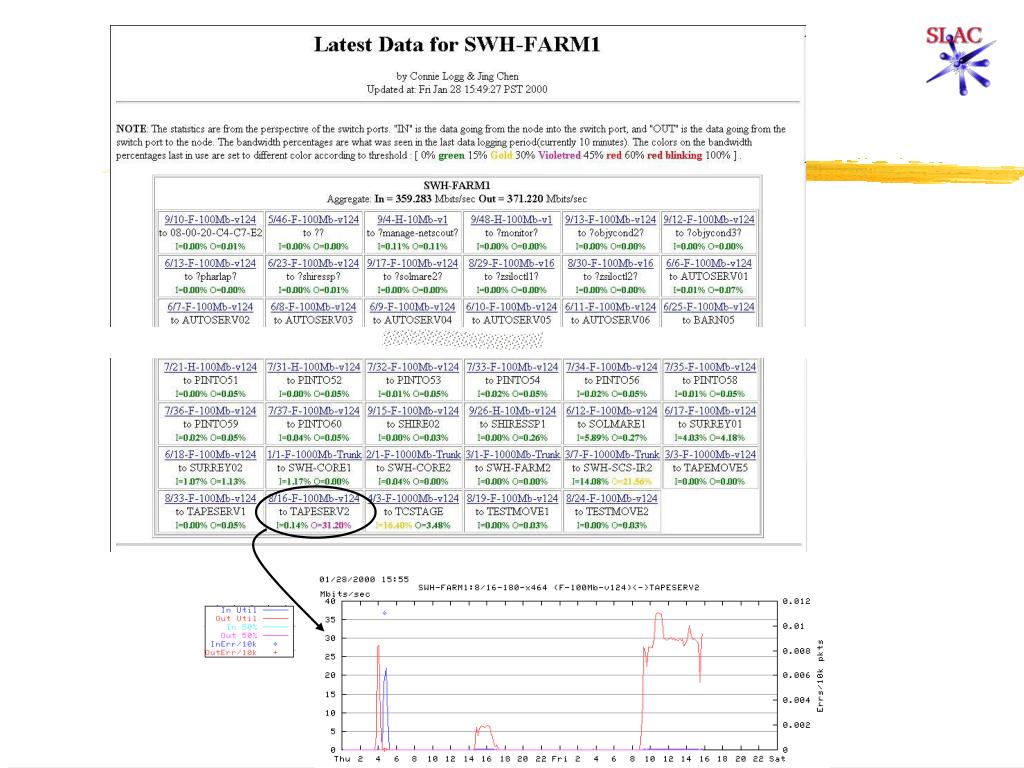The image size is (1024, 768).
Task: Open the 6/6-F-100Mb-v124 AUTOSERV01 port link
Action: click(x=709, y=263)
